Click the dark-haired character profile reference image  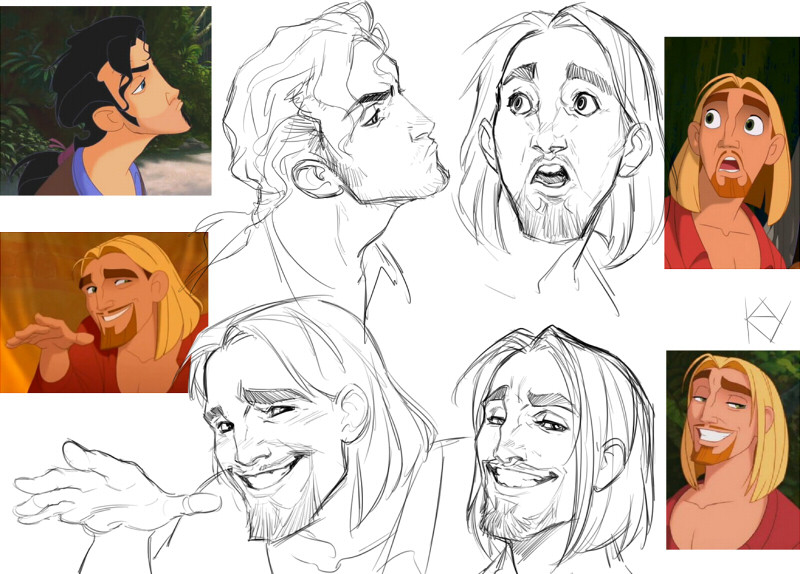tap(105, 100)
